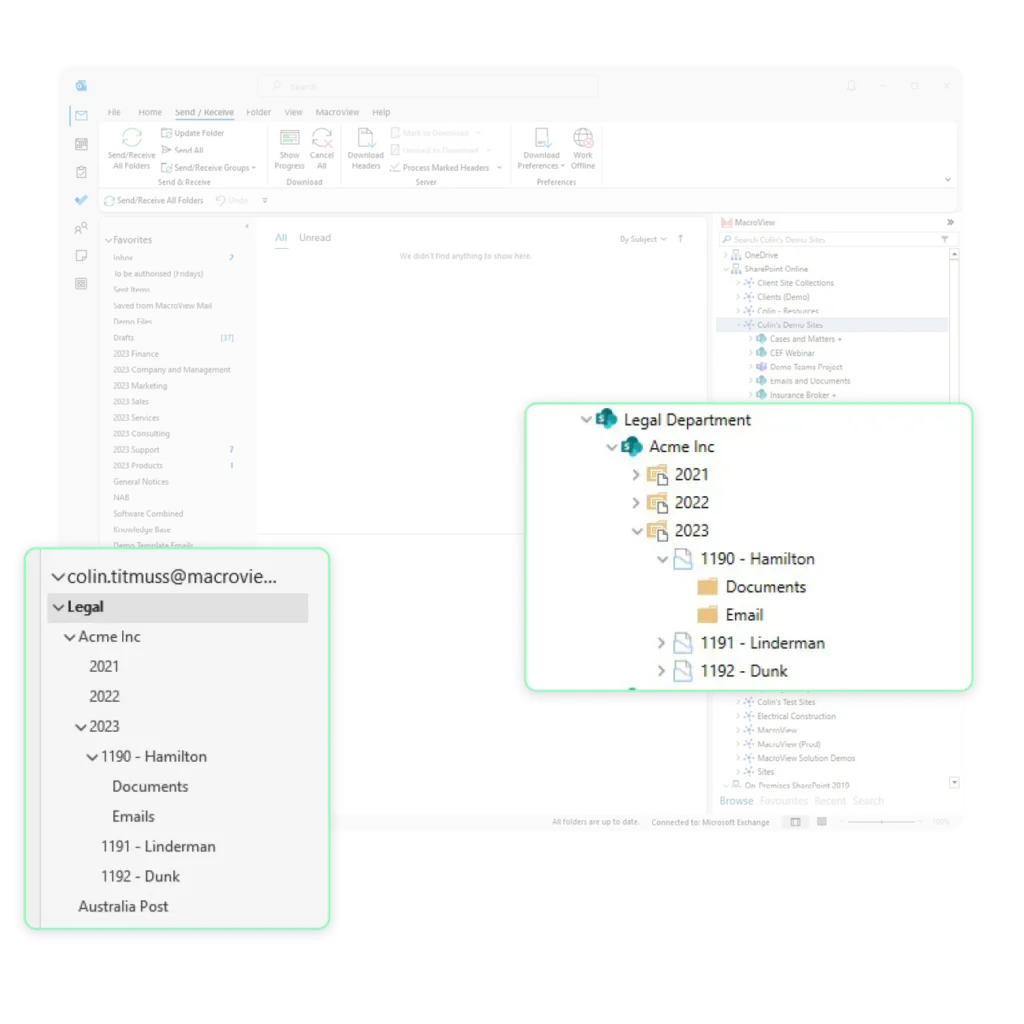1024x1024 pixels.
Task: Click Cancel All icon
Action: click(x=322, y=138)
